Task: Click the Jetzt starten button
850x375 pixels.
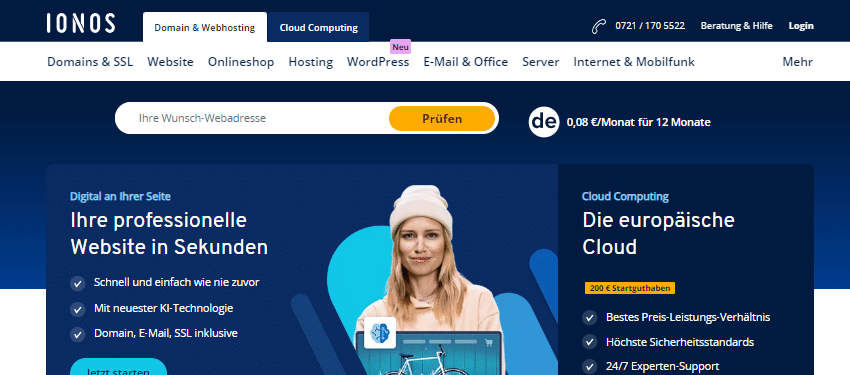Action: [119, 367]
